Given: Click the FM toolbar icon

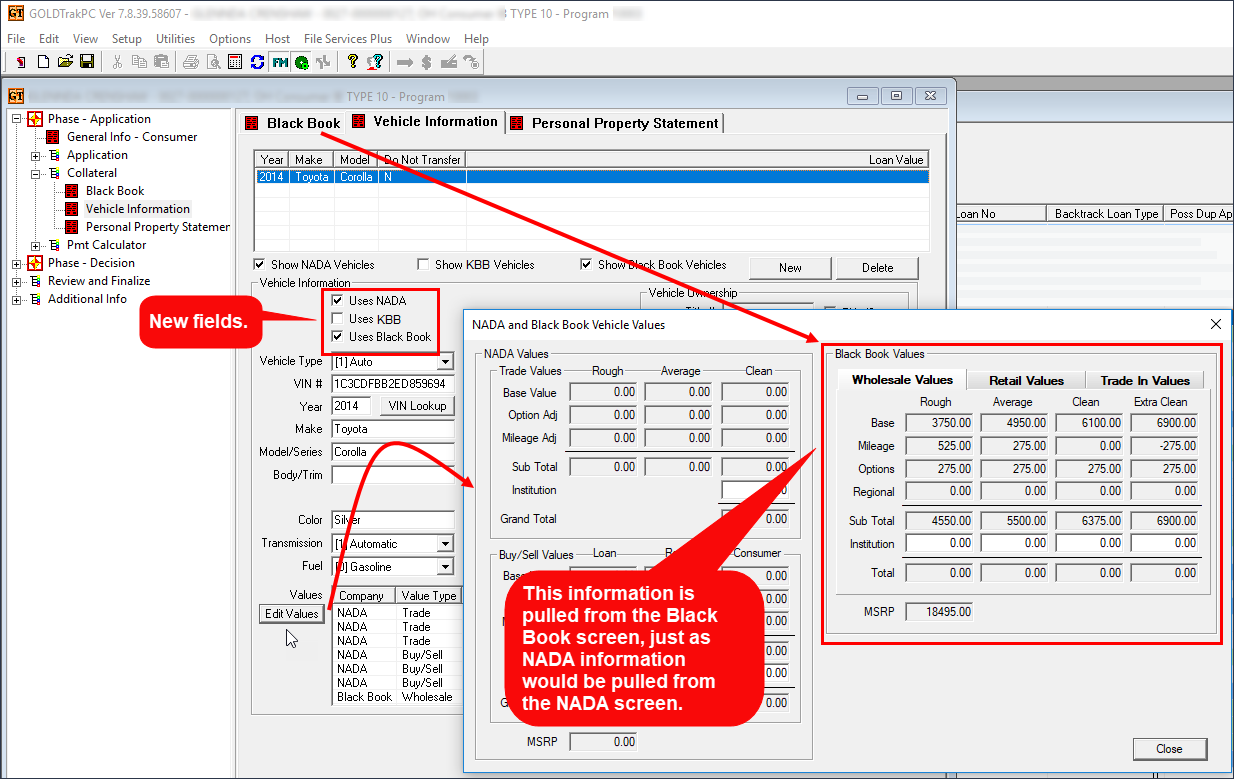Looking at the screenshot, I should pyautogui.click(x=279, y=62).
